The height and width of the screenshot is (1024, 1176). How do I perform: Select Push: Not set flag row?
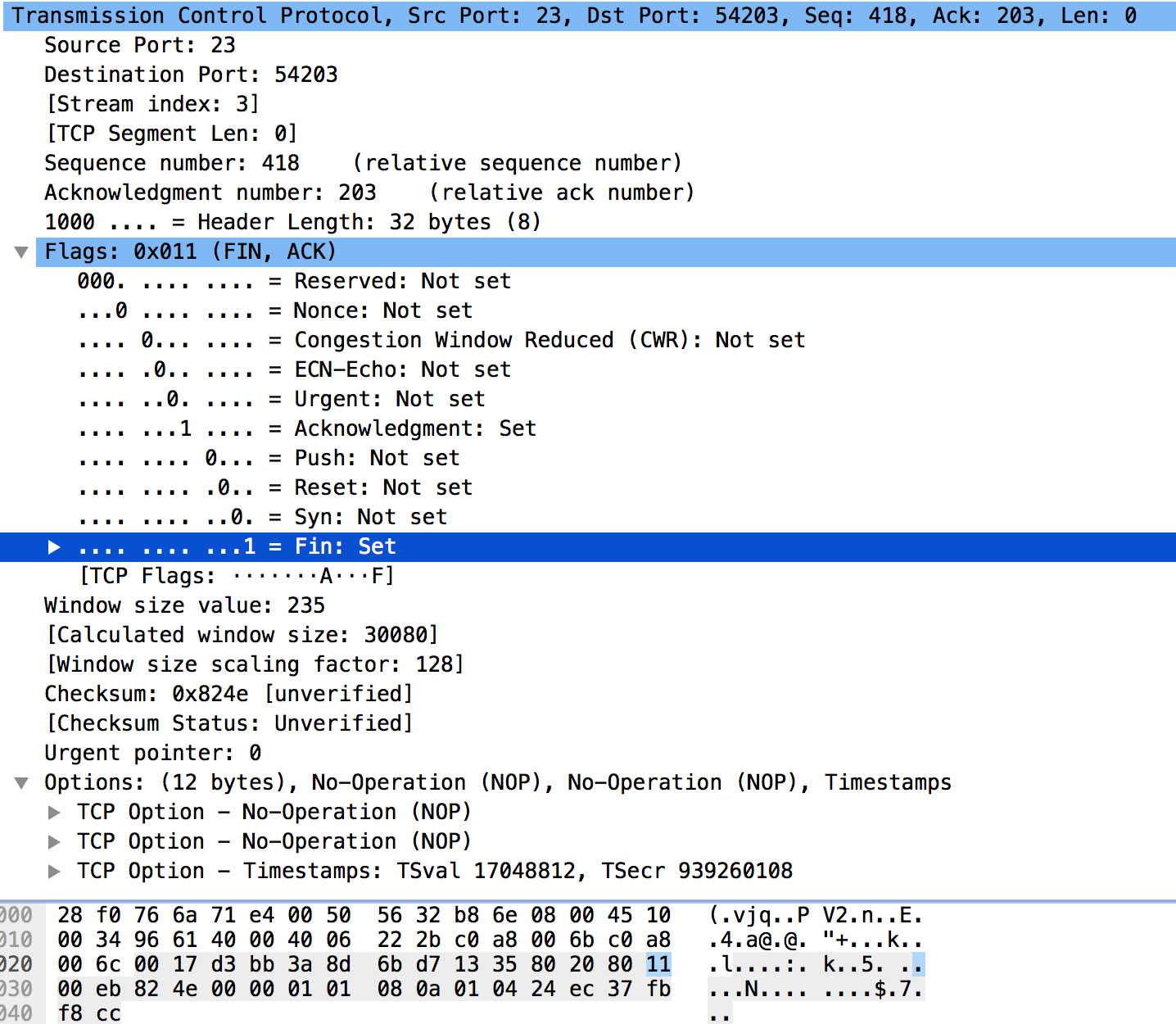(x=269, y=458)
